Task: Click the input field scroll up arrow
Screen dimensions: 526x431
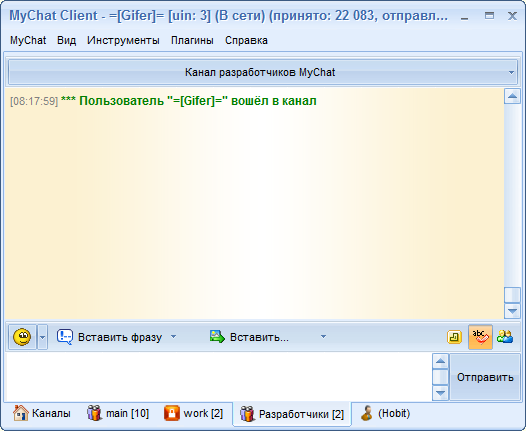Action: pyautogui.click(x=440, y=361)
